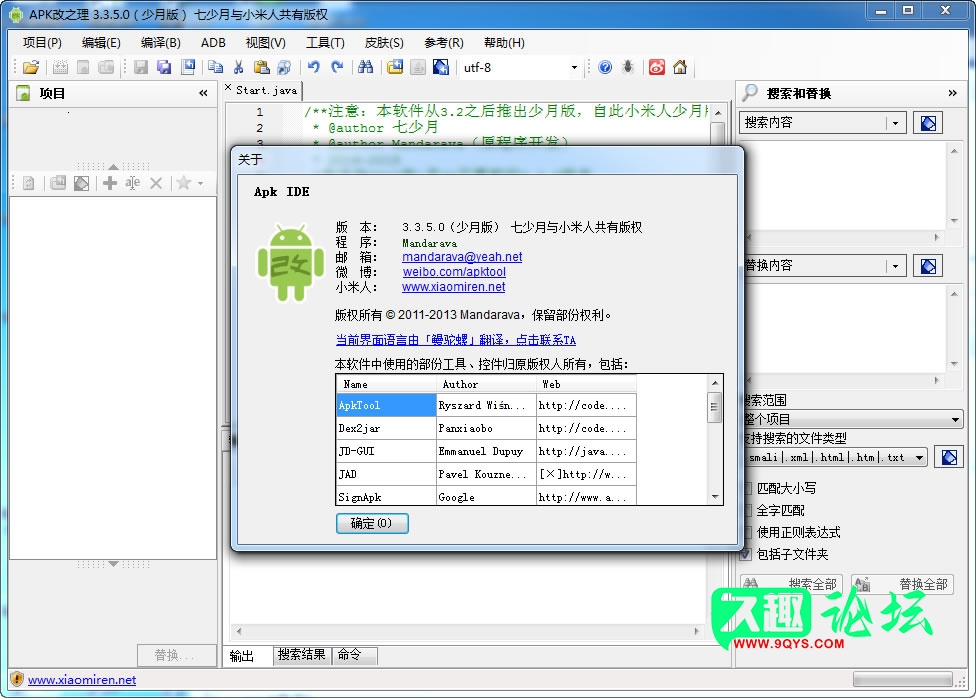Open project with the folder toolbar icon
The image size is (976, 698).
point(31,67)
